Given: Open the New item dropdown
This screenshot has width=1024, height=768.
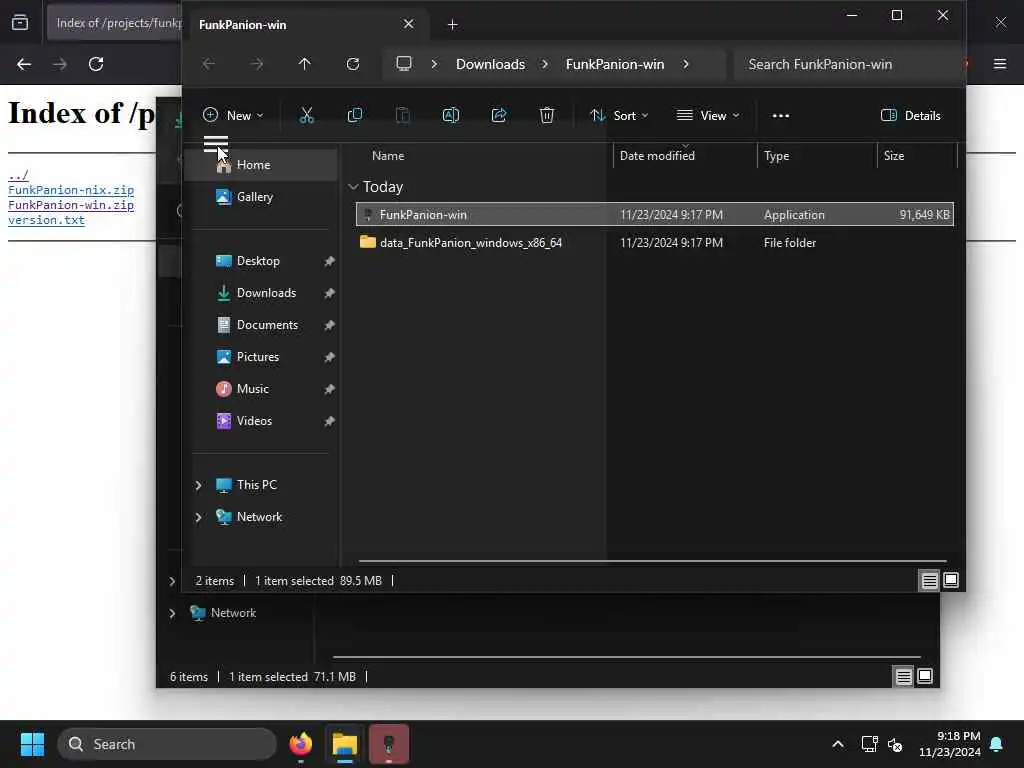Looking at the screenshot, I should (233, 116).
